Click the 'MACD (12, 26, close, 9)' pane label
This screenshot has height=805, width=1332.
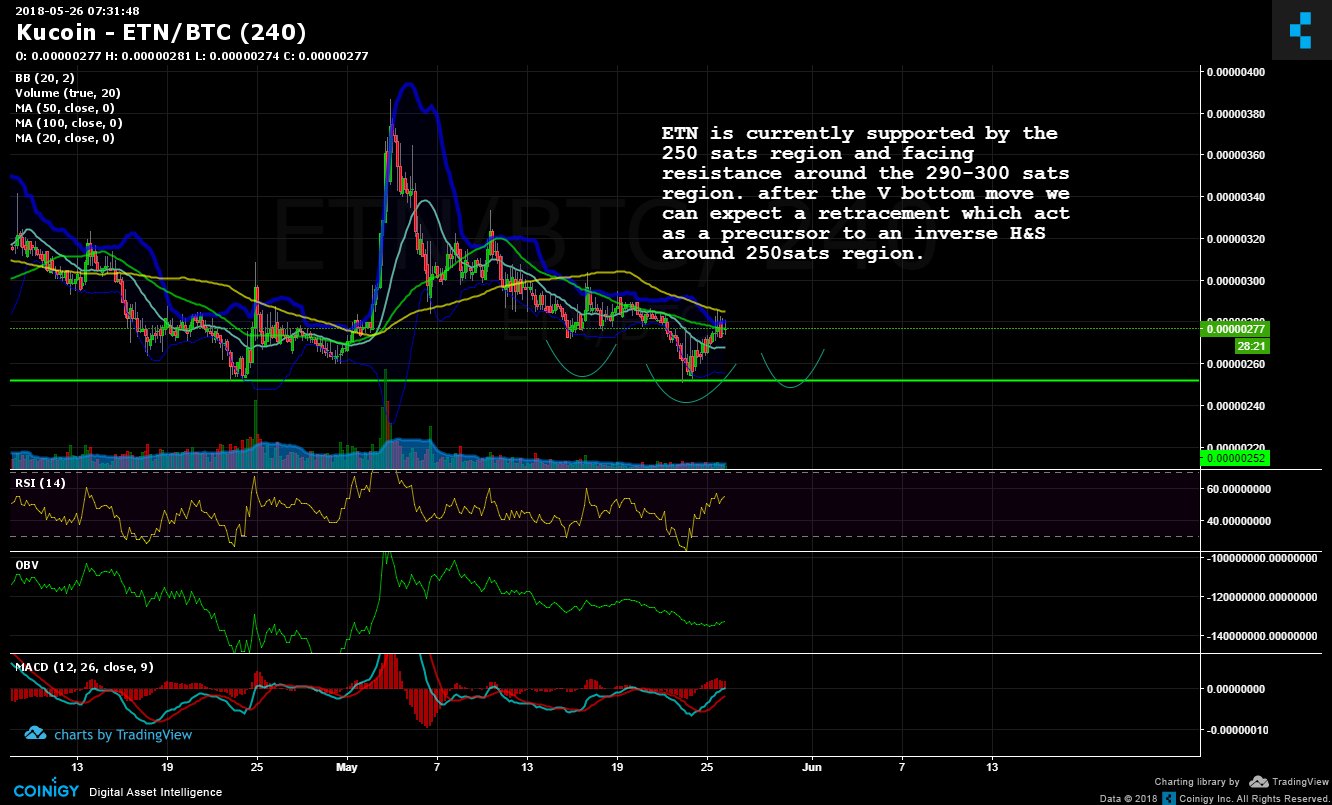click(x=84, y=667)
